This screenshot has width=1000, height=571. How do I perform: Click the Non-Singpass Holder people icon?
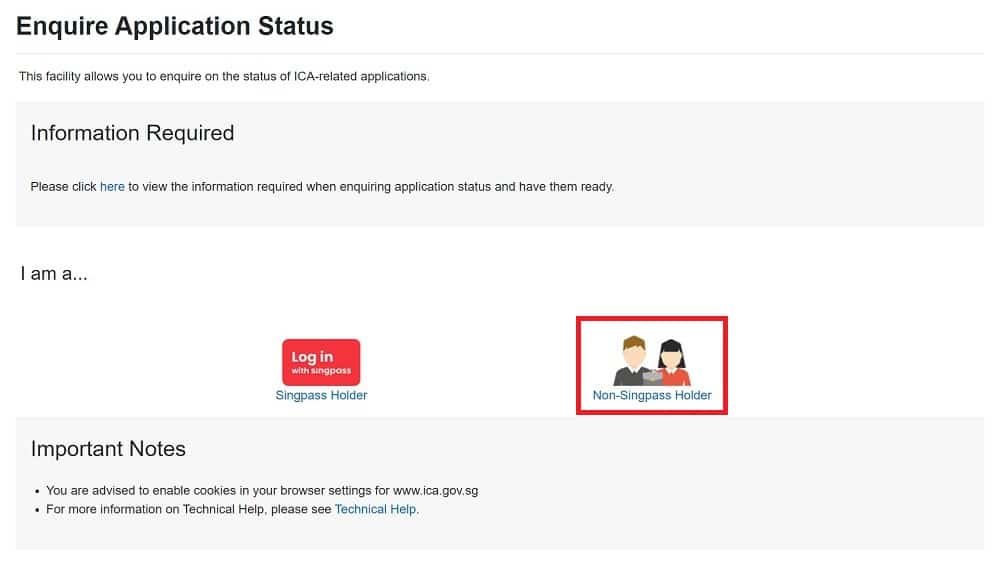pos(652,360)
